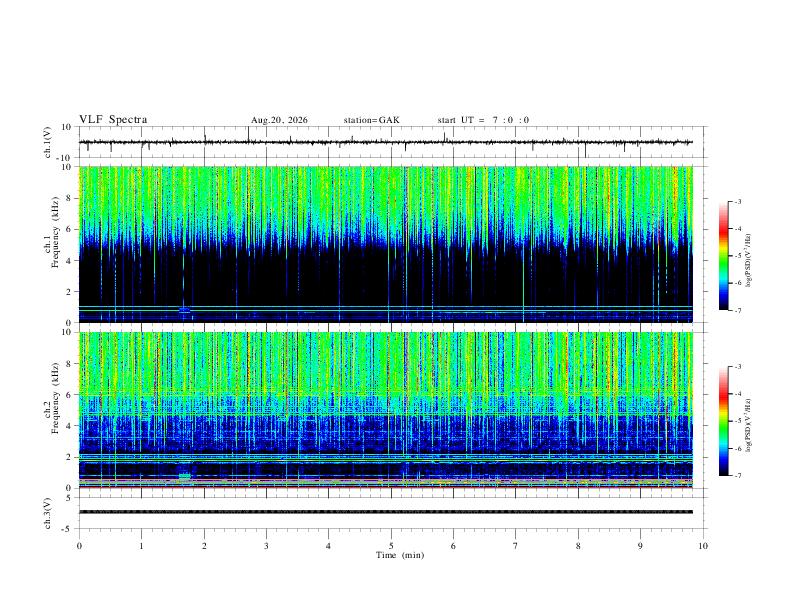Click the start UT time label
Image resolution: width=792 pixels, height=612 pixels.
pos(483,120)
